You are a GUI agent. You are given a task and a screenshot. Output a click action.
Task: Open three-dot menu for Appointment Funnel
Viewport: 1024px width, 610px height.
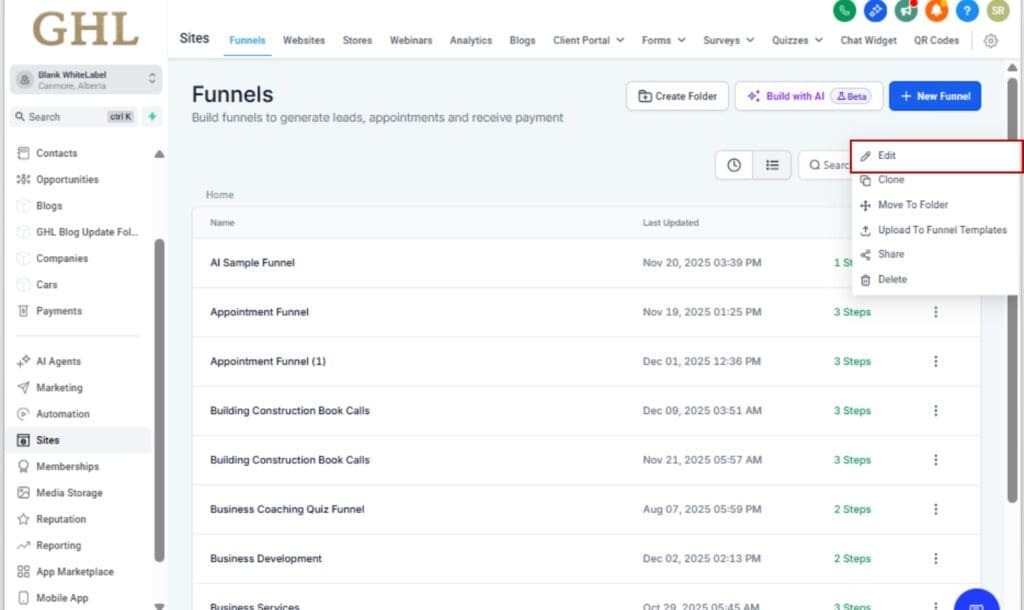pos(936,312)
